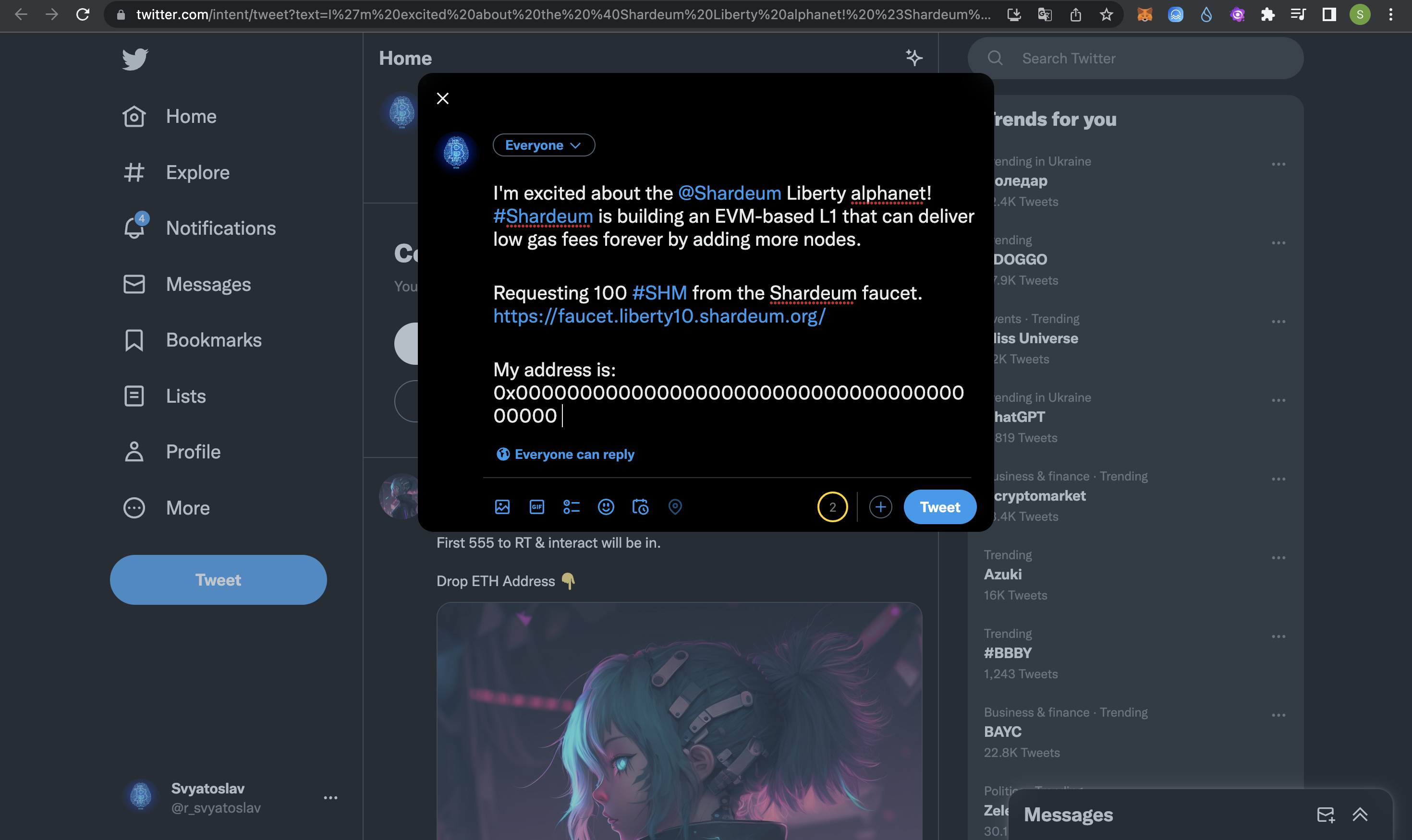Open options dots for Azuki trend
This screenshot has width=1412, height=840.
(1278, 558)
